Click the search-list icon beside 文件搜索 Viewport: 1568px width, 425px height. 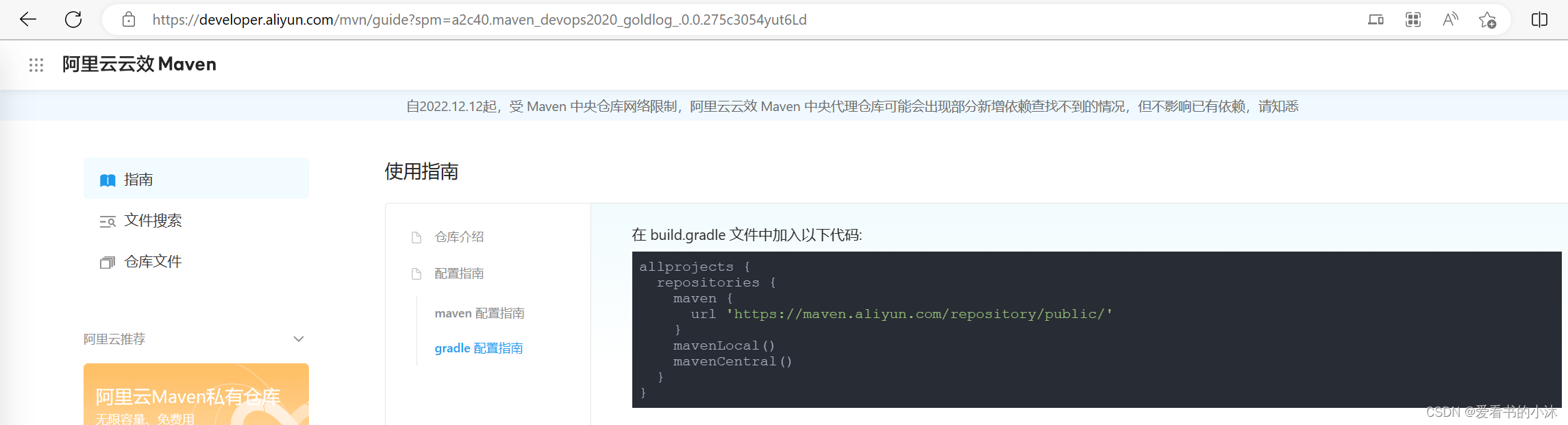coord(108,221)
